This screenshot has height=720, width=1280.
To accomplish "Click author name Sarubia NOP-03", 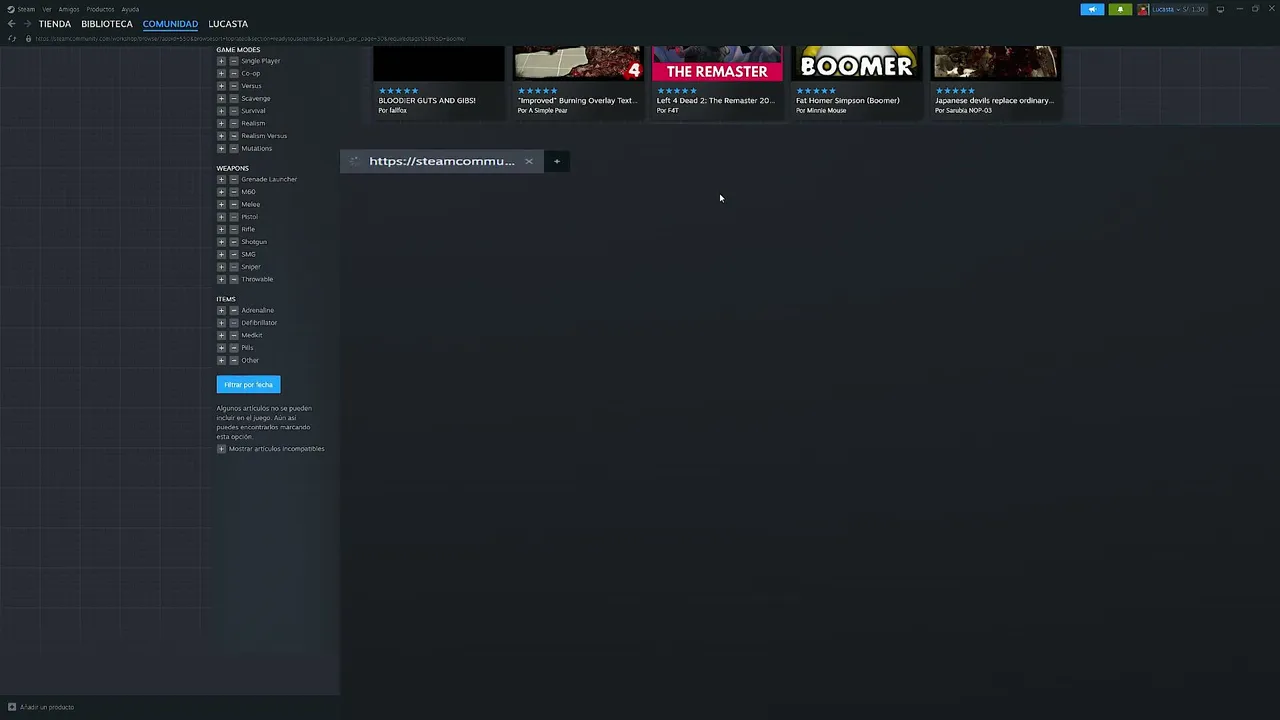I will coord(967,110).
